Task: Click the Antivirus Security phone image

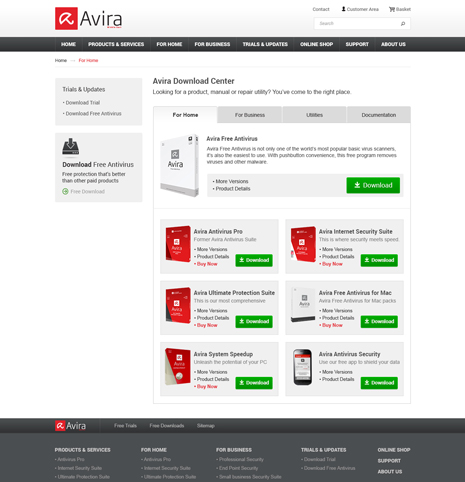Action: point(303,367)
